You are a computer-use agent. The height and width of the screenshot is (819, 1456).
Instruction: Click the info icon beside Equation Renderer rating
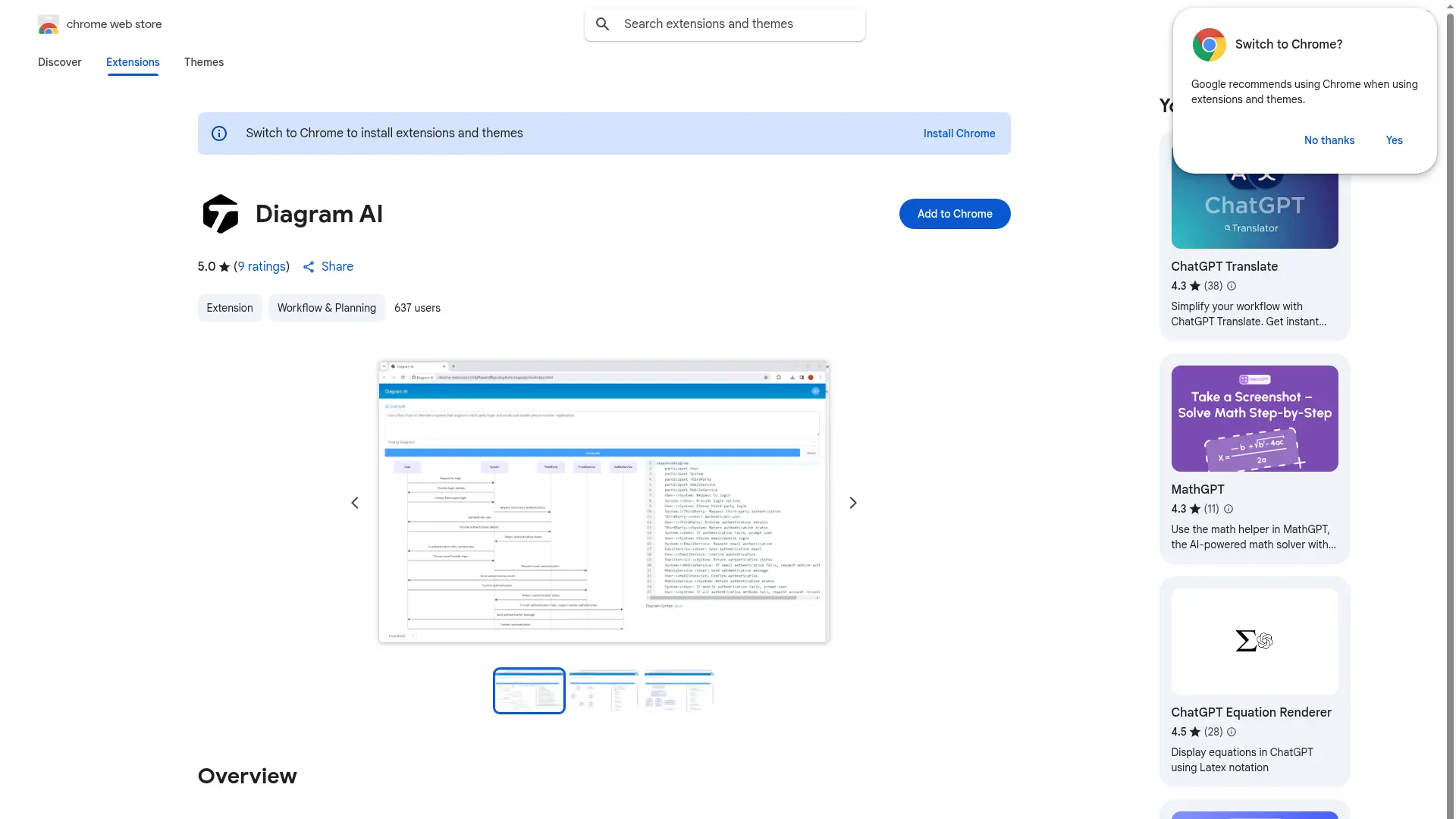(x=1232, y=732)
